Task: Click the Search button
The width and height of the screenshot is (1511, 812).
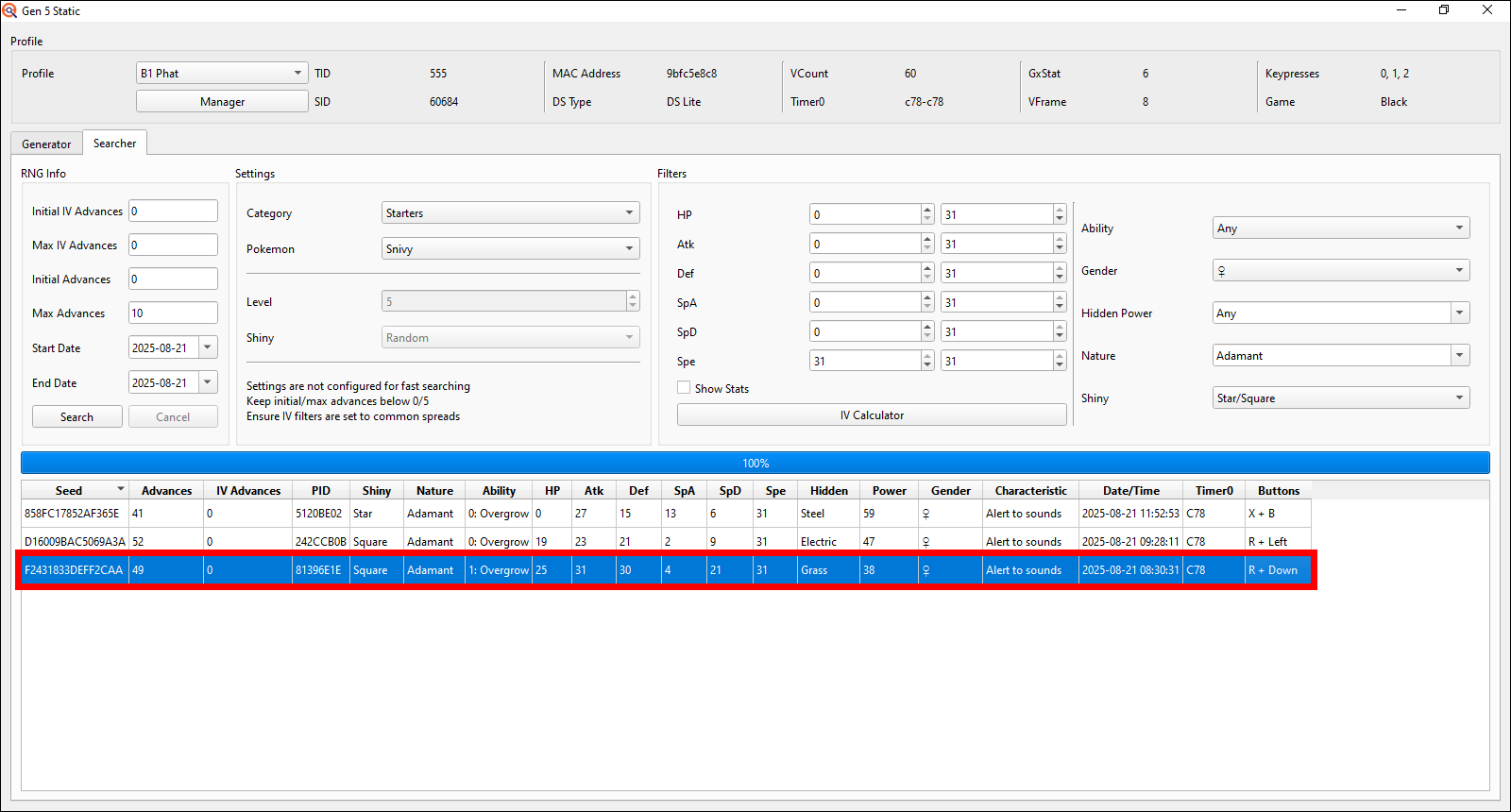Action: (76, 416)
